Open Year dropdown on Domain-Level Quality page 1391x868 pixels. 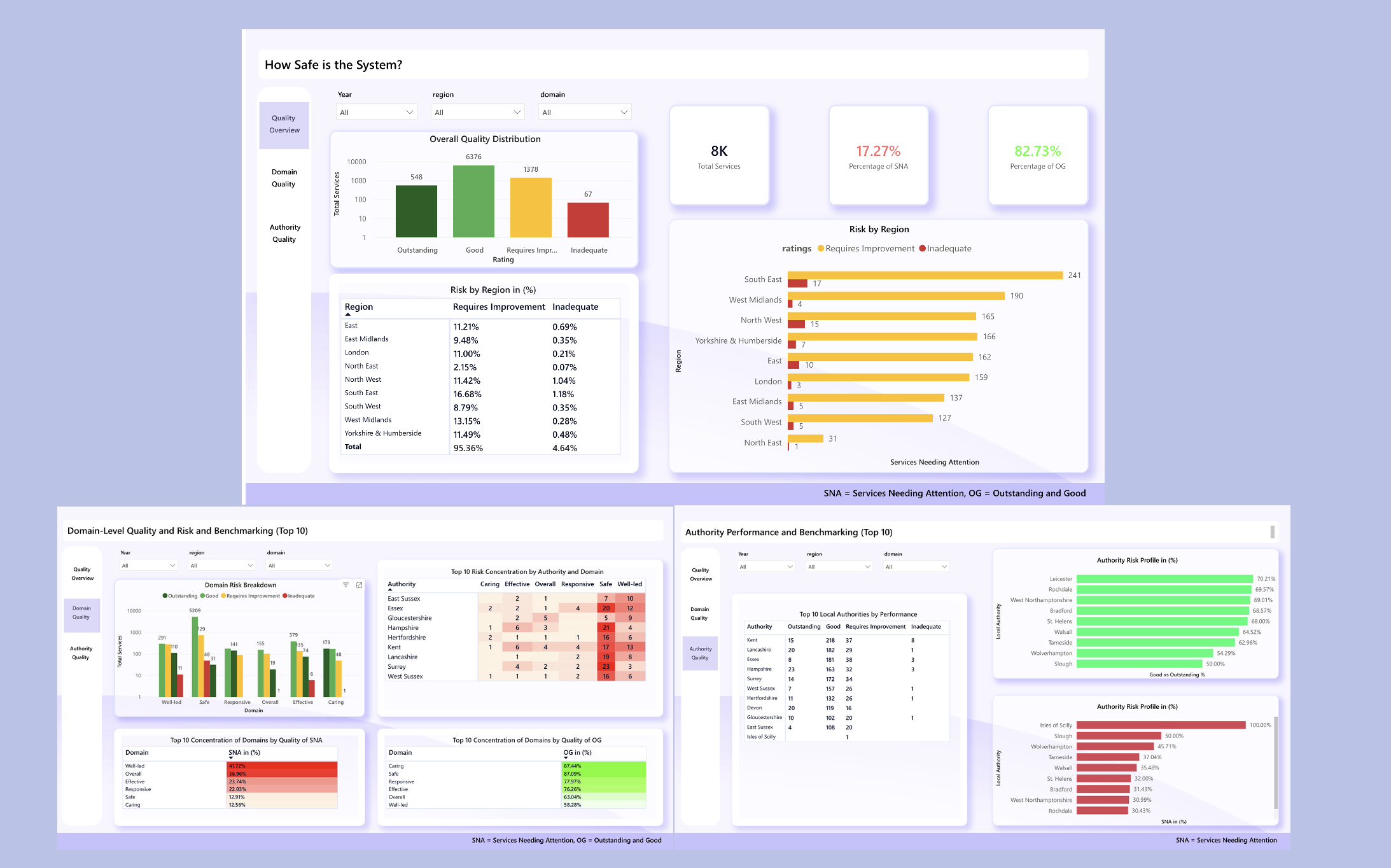coord(148,565)
